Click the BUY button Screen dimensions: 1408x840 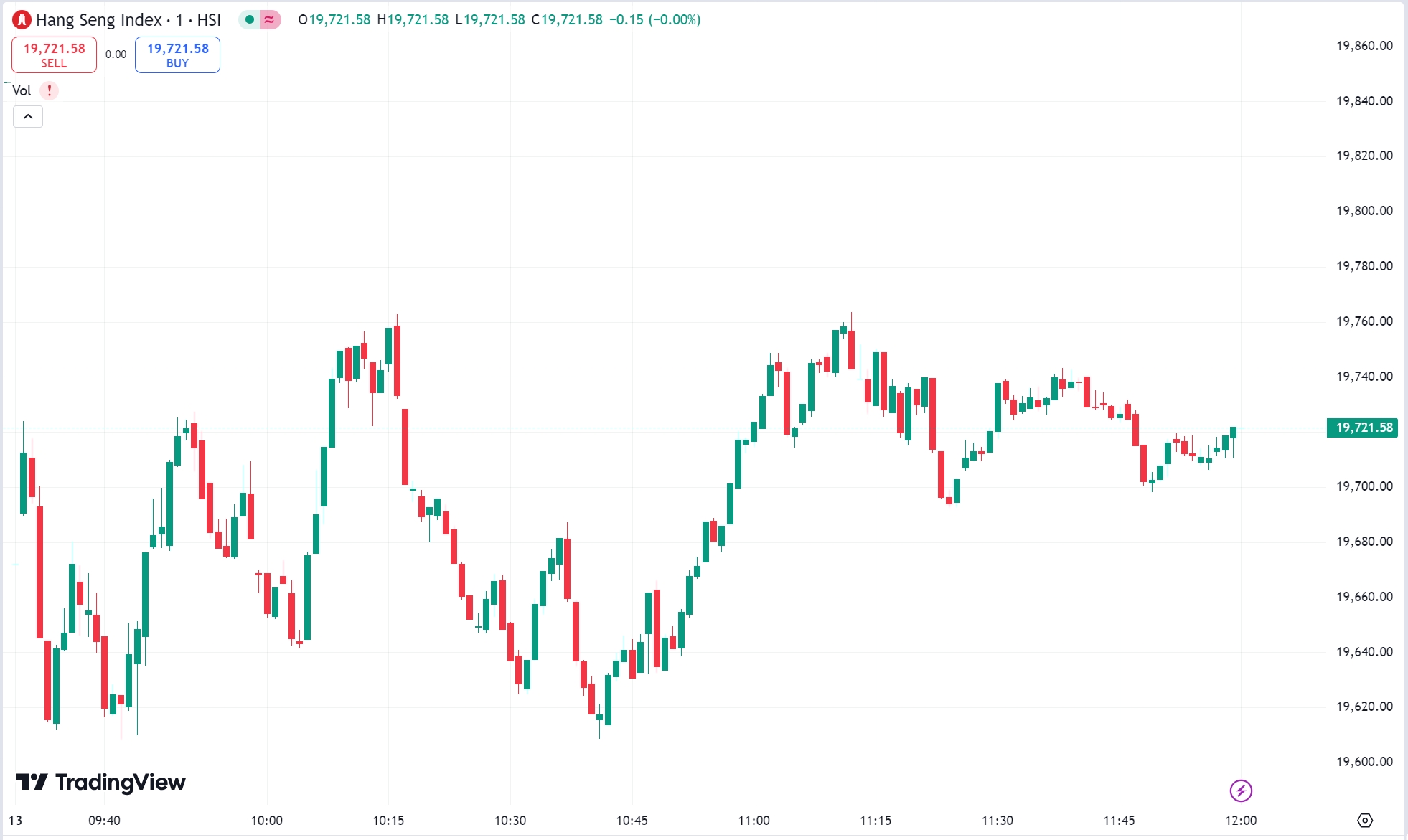[x=176, y=55]
